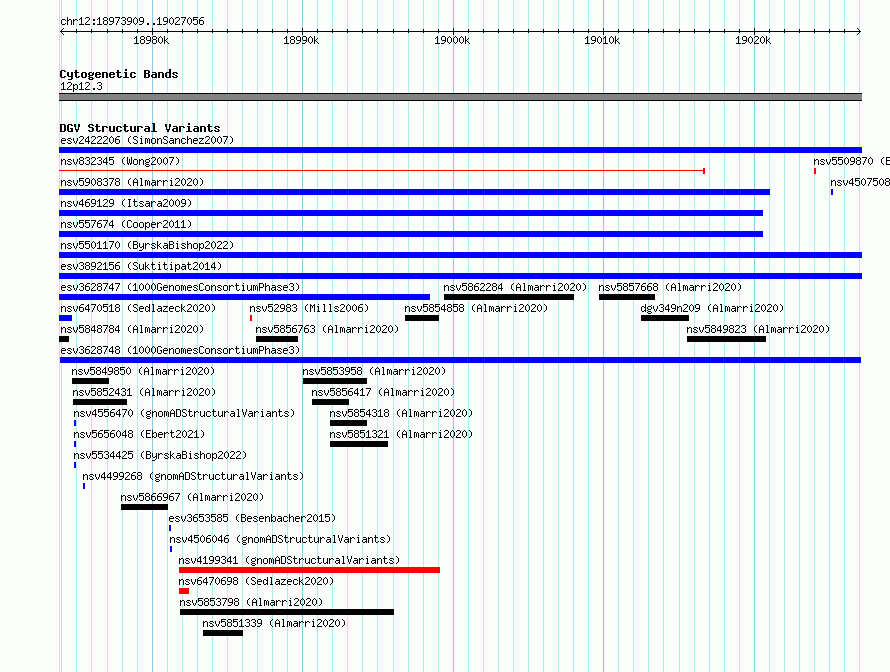Open nsv6470698 (Sedlazeck2020) variant
This screenshot has width=890, height=672.
[257, 581]
